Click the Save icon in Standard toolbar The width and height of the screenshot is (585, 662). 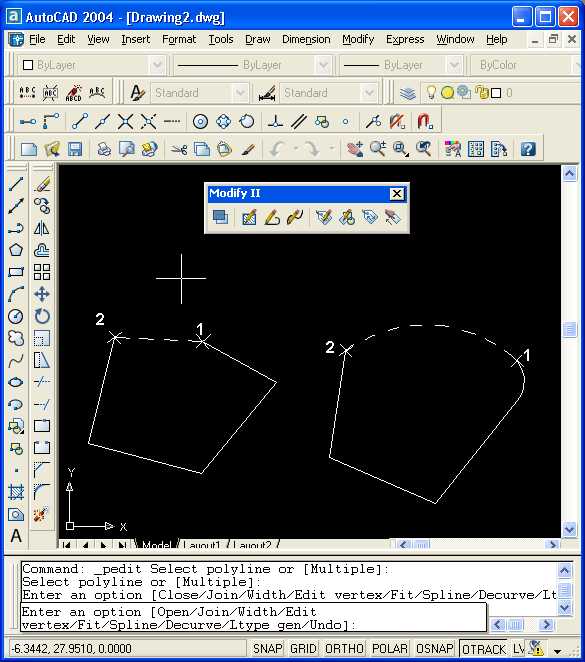[x=75, y=149]
